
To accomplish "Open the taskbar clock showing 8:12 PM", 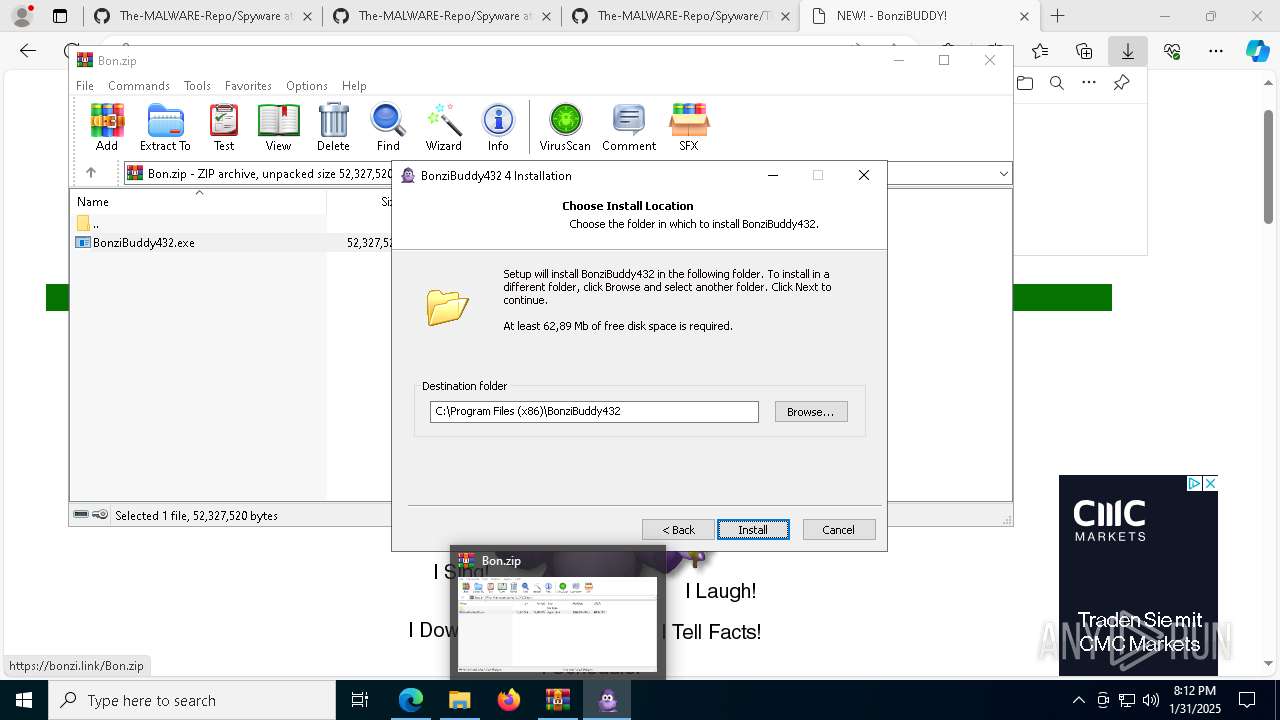I will click(x=1195, y=700).
